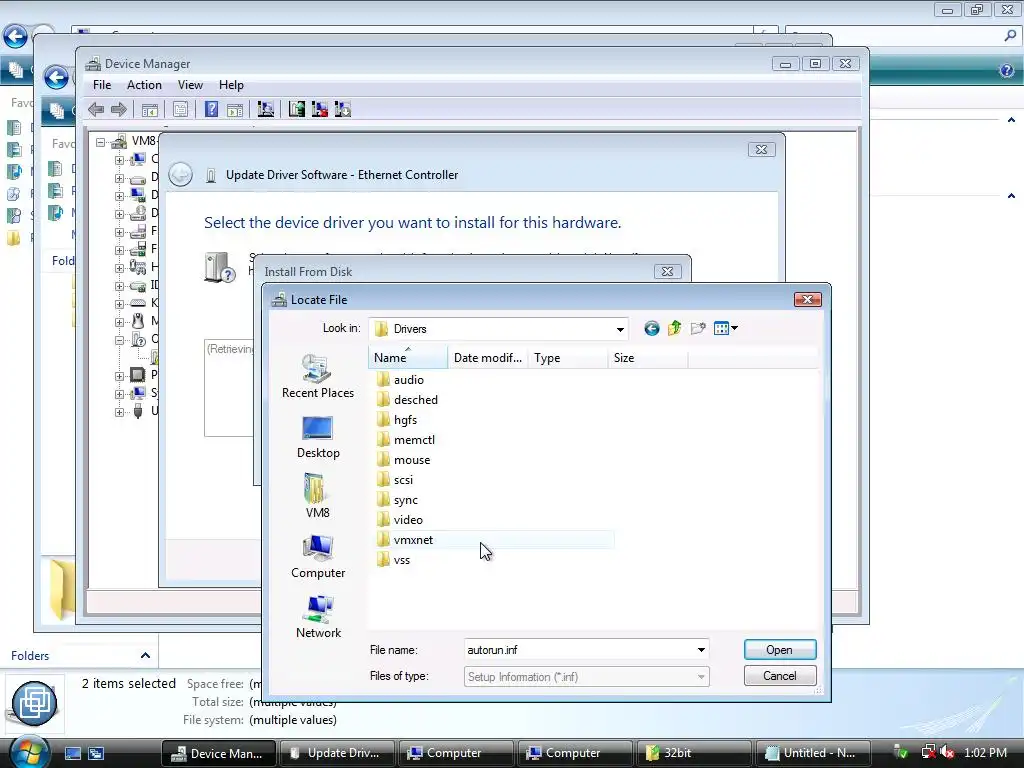Close the Locate File dialog
The height and width of the screenshot is (768, 1024).
click(x=808, y=299)
